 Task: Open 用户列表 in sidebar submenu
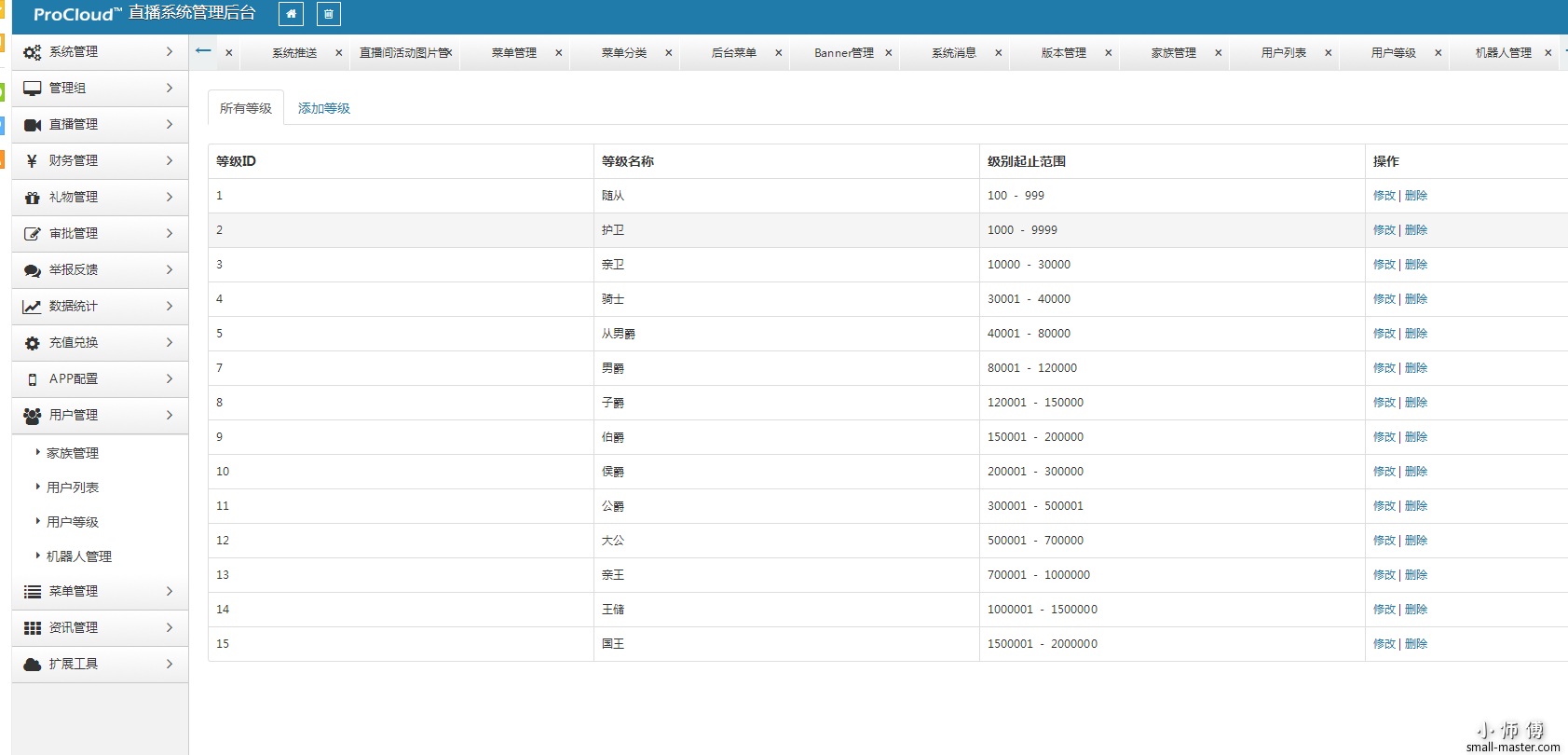73,487
